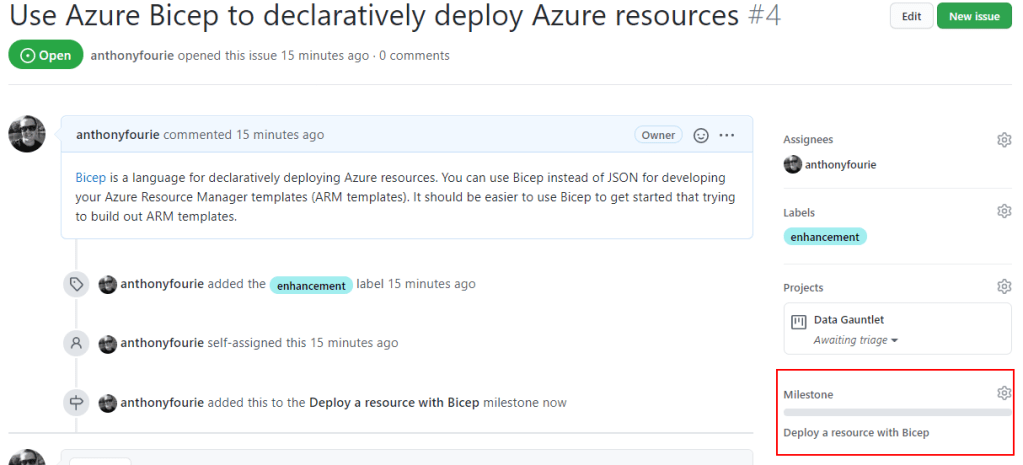The height and width of the screenshot is (465, 1023).
Task: Click the tag icon in timeline
Action: 75,285
